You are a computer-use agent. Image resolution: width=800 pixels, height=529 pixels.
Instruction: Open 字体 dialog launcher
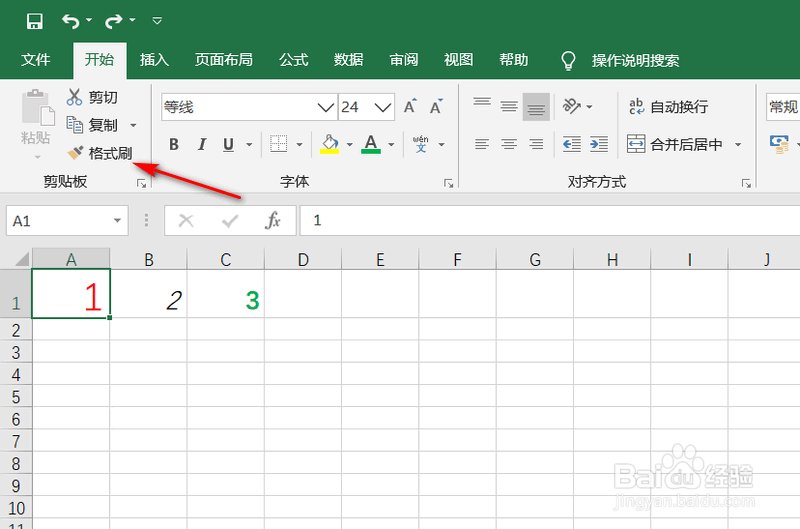448,184
